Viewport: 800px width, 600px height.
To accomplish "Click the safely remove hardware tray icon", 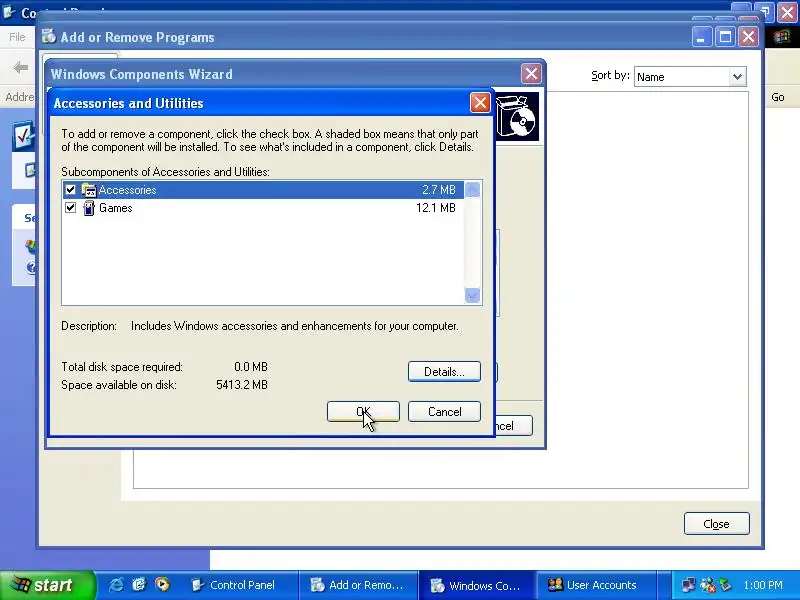I will click(725, 585).
